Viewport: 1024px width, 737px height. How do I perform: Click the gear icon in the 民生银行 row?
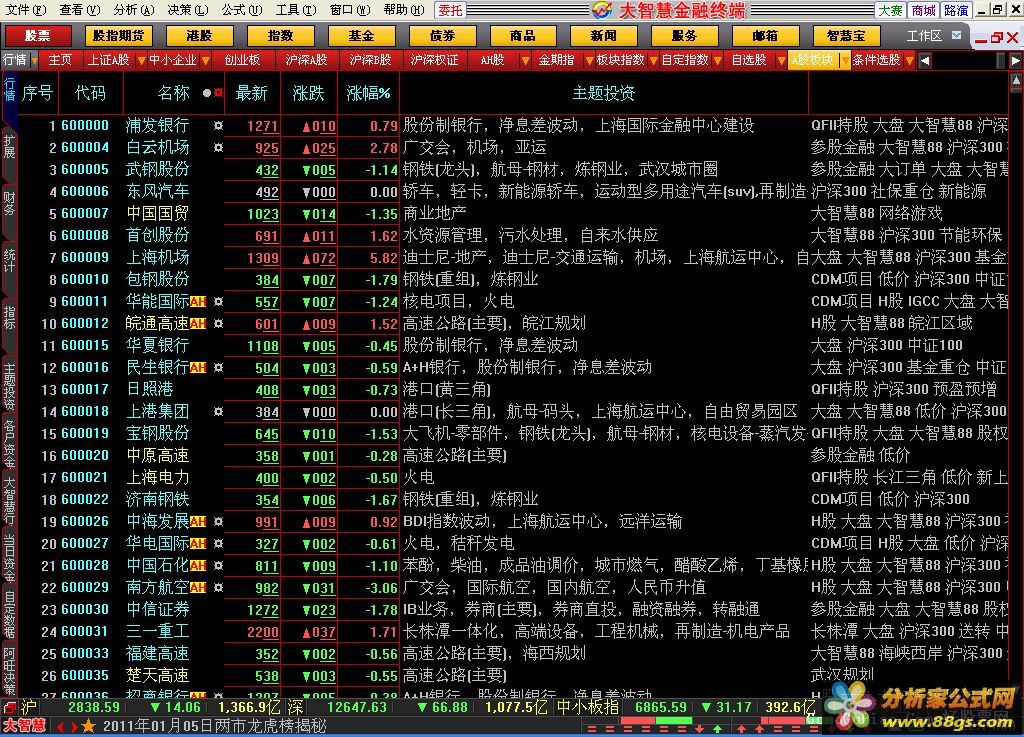pos(218,368)
